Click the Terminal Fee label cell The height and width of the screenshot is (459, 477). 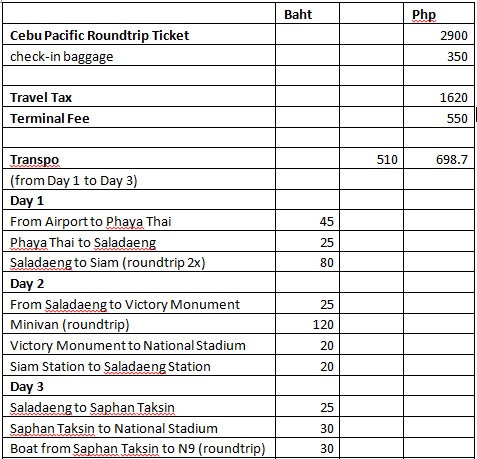coord(139,117)
